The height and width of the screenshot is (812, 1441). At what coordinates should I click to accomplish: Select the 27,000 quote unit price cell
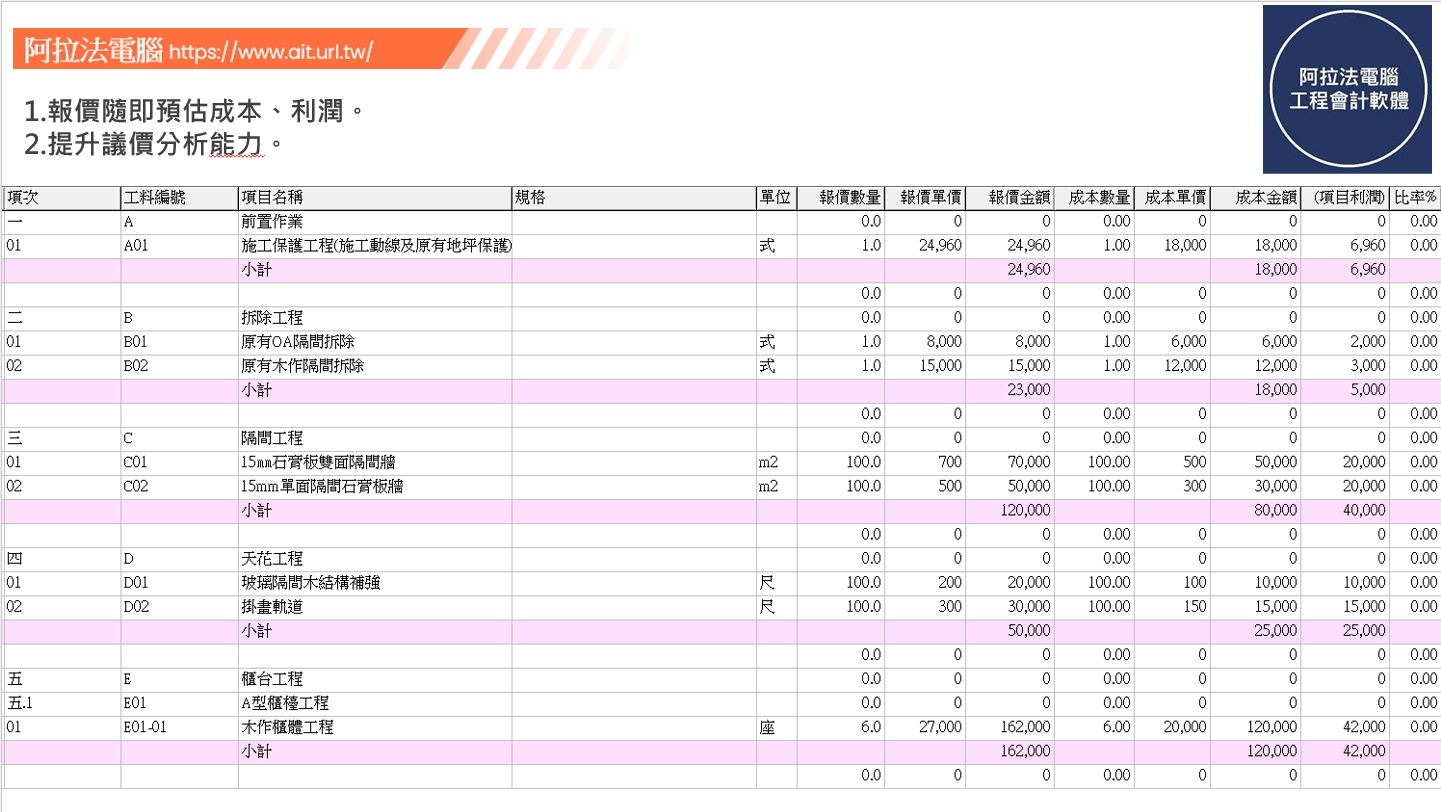point(925,727)
